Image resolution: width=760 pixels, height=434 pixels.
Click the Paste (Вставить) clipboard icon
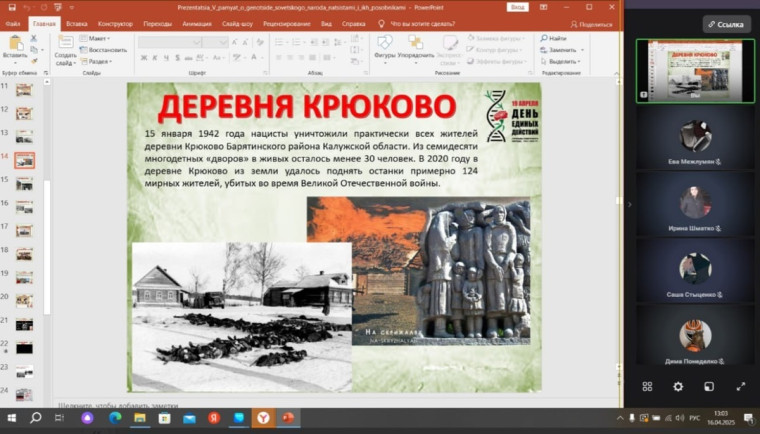[x=16, y=44]
